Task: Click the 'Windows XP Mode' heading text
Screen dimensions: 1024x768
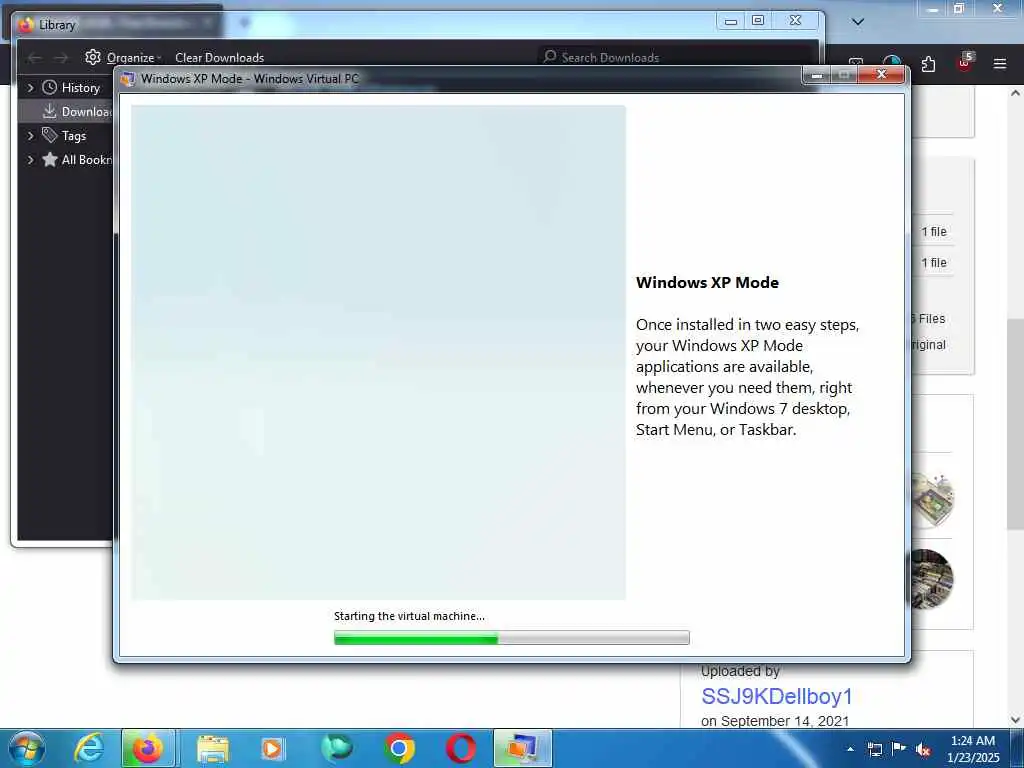Action: 707,283
